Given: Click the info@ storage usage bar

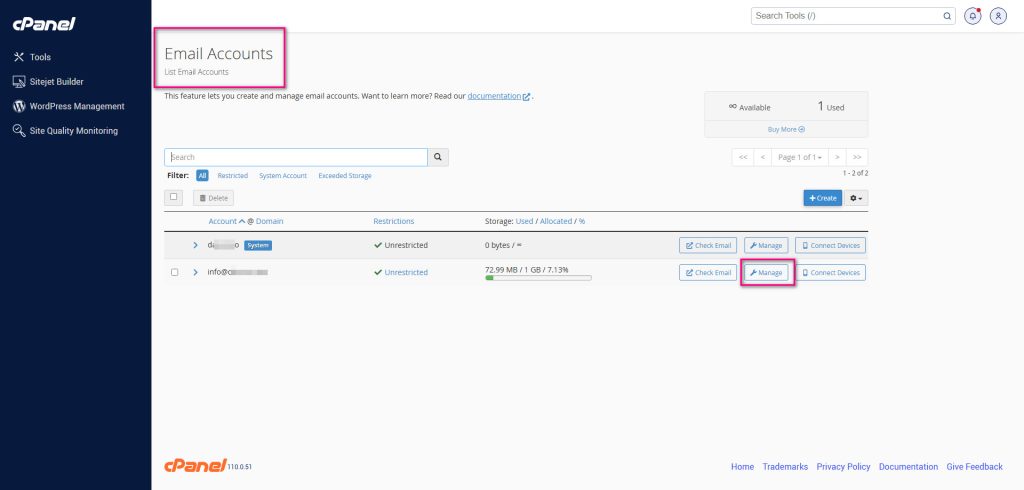Looking at the screenshot, I should pos(538,278).
